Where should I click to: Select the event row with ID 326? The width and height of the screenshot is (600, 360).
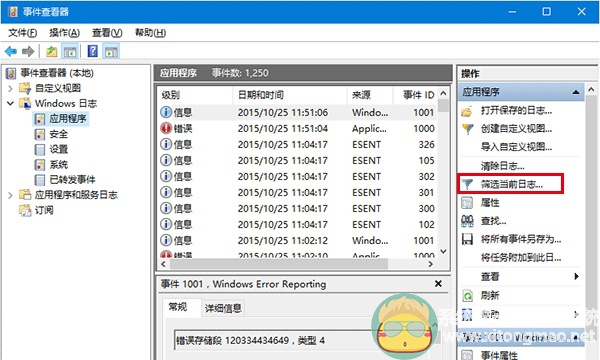297,145
